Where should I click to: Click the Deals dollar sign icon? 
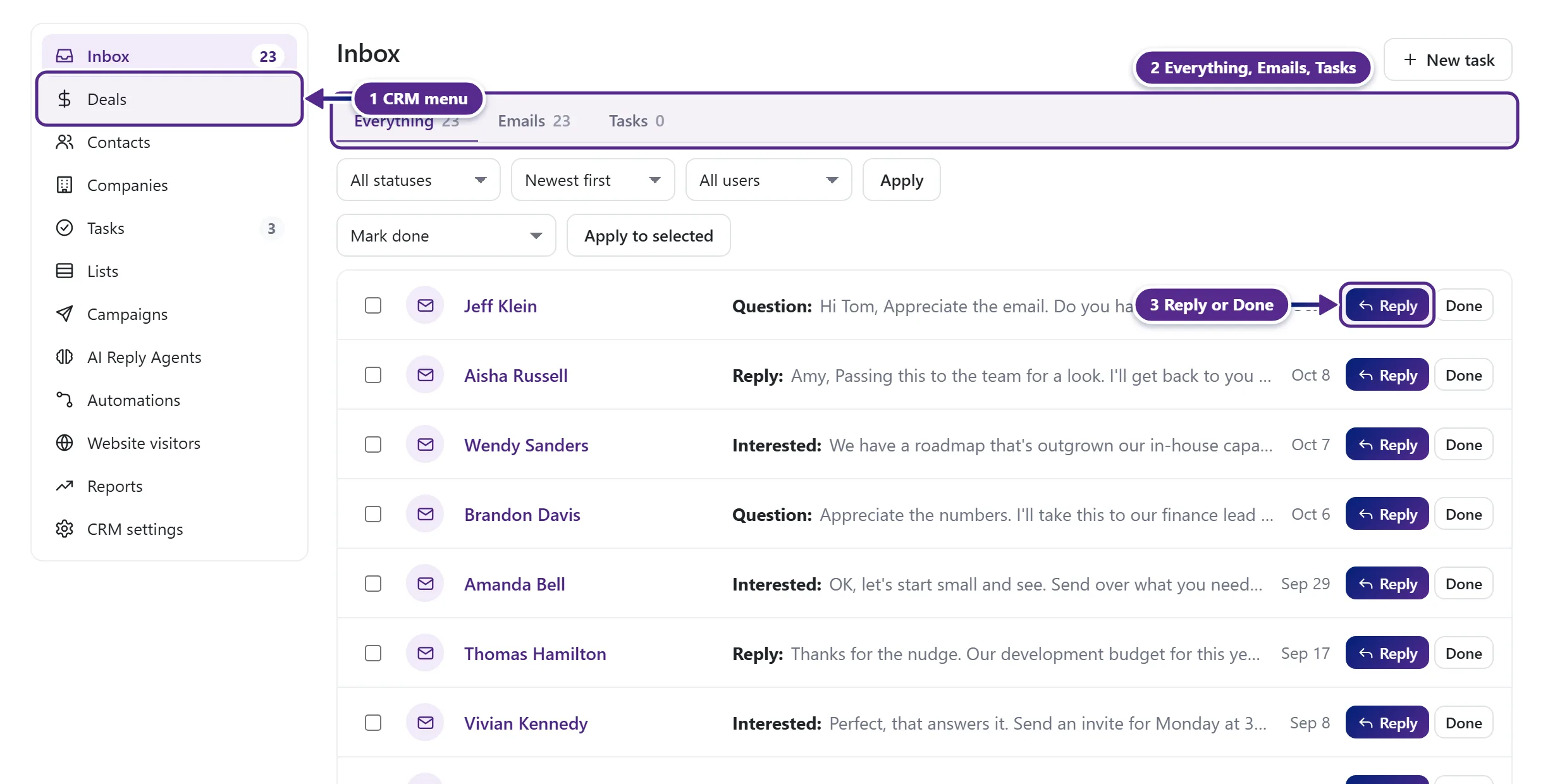click(65, 99)
